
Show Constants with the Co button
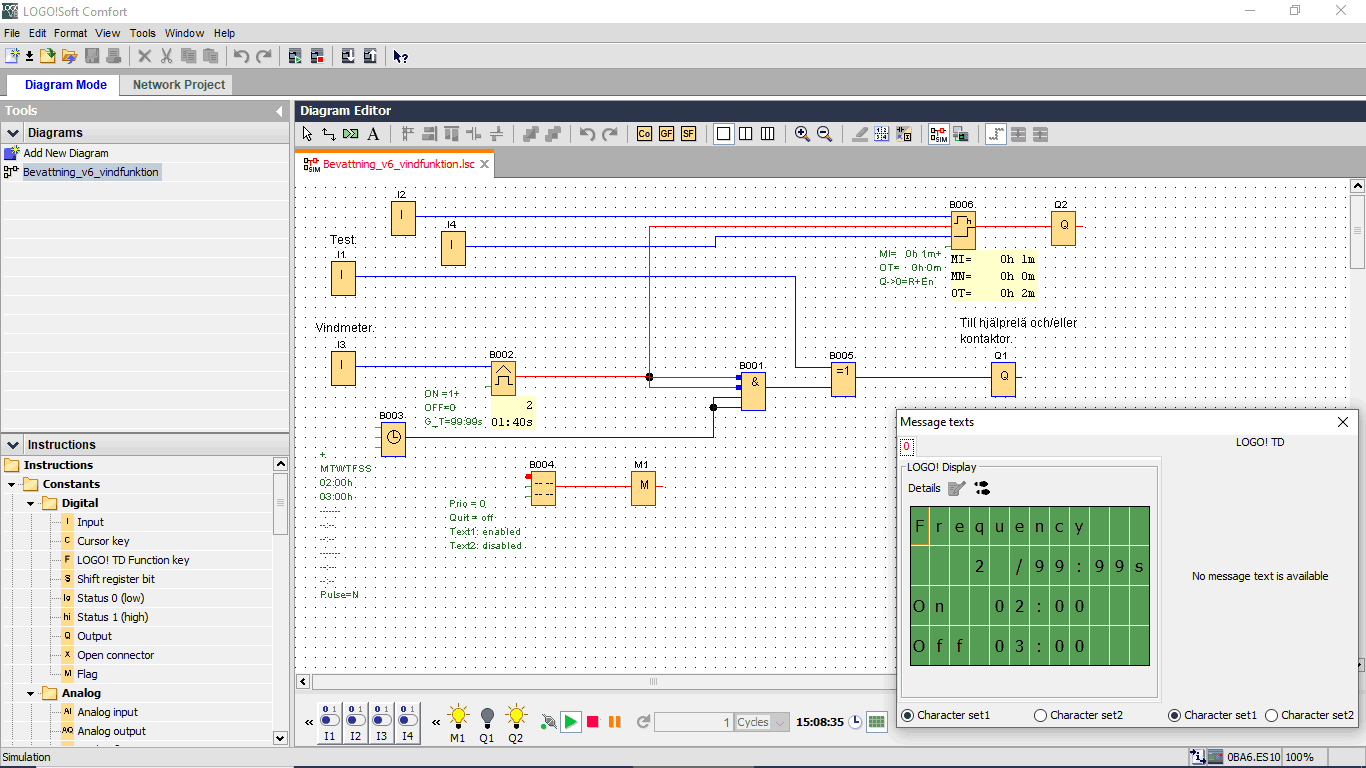tap(644, 134)
